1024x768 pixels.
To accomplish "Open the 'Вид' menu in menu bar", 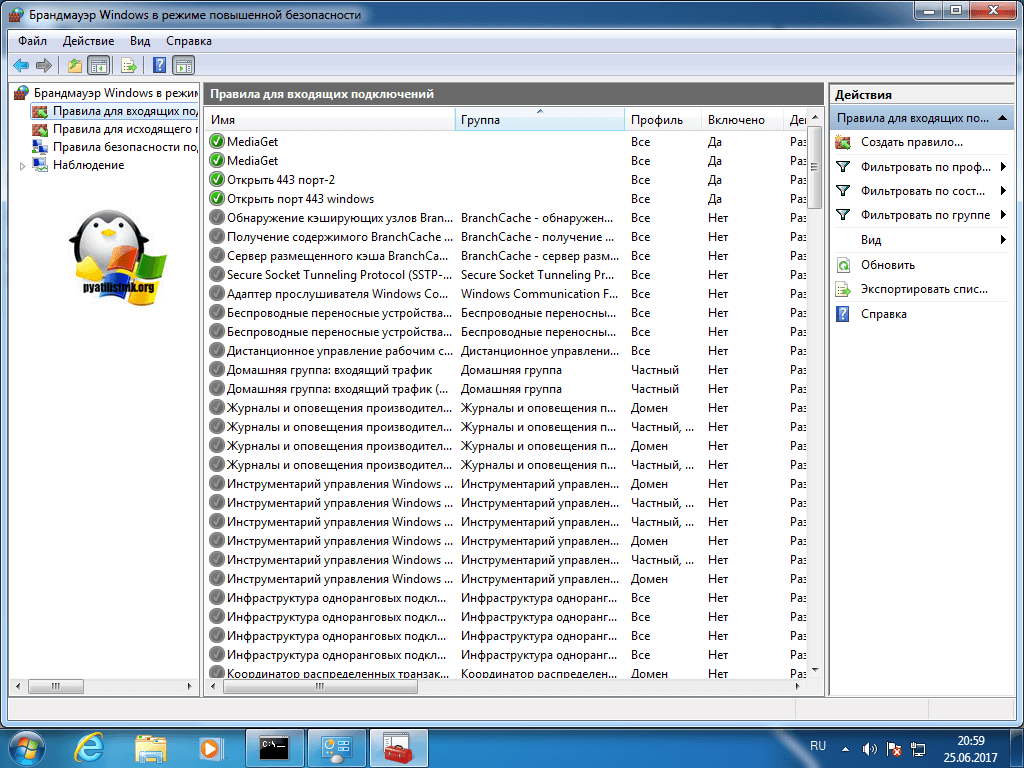I will (x=140, y=41).
